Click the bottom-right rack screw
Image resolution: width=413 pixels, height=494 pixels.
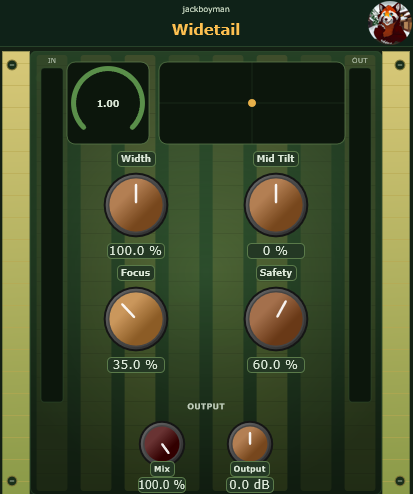(x=400, y=481)
